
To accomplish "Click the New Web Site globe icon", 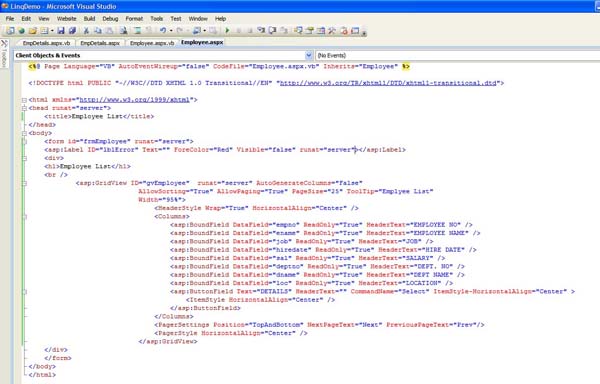I will pyautogui.click(x=22, y=31).
